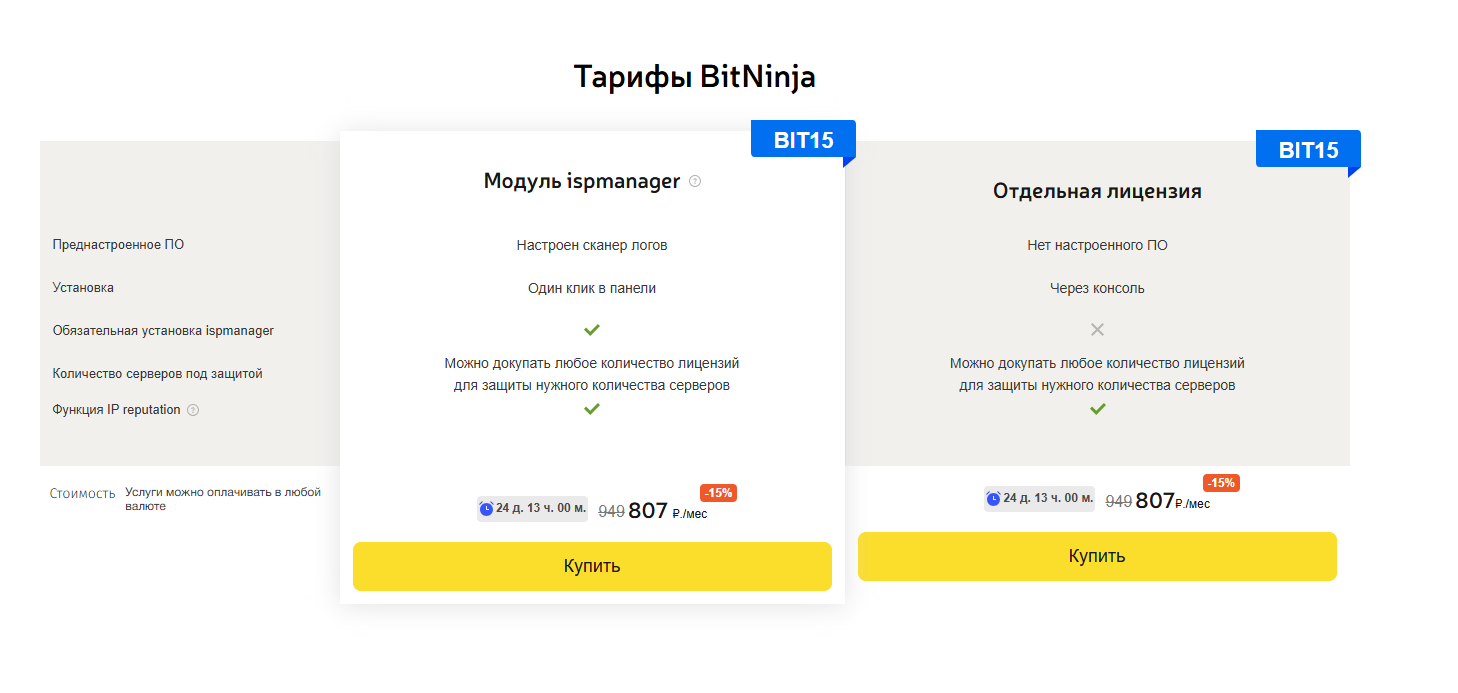The width and height of the screenshot is (1458, 693).
Task: Click the clock icon in ispmanager module timer
Action: coord(486,508)
